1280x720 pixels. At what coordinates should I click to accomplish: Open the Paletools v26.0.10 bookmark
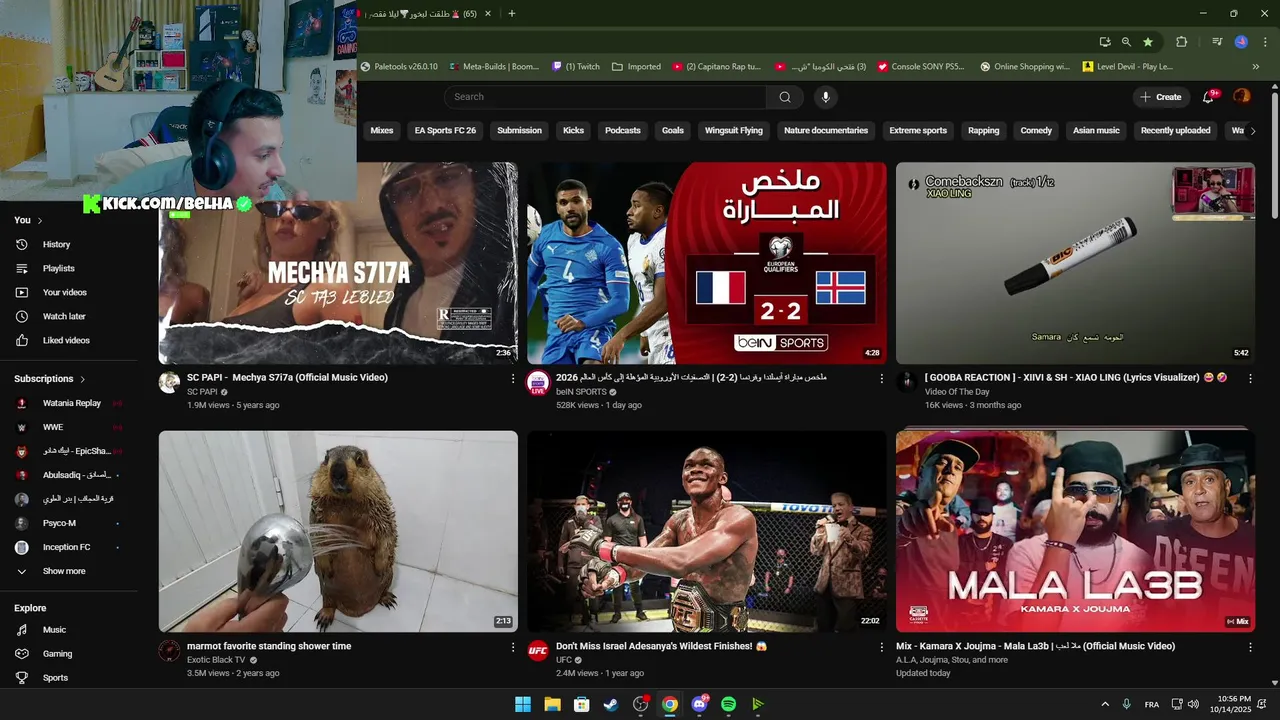pos(399,67)
